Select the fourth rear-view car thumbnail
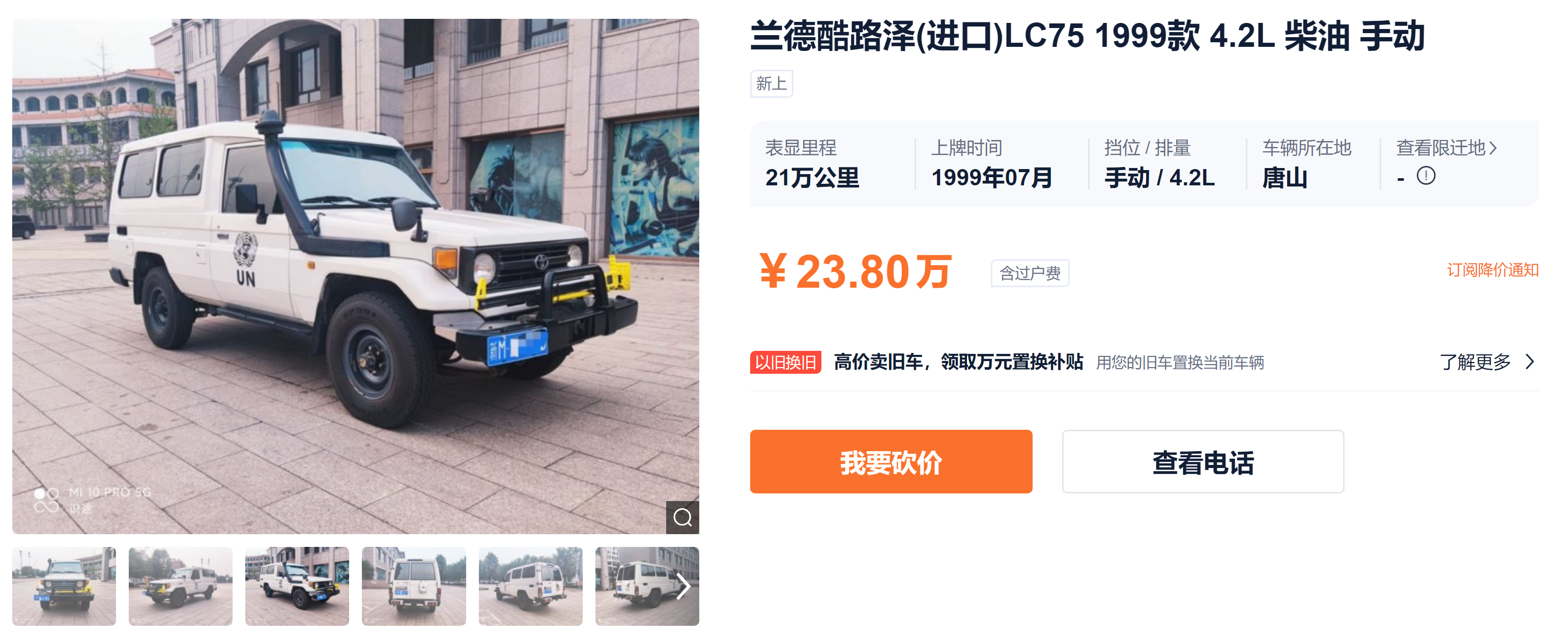Image resolution: width=1568 pixels, height=636 pixels. coord(414,586)
